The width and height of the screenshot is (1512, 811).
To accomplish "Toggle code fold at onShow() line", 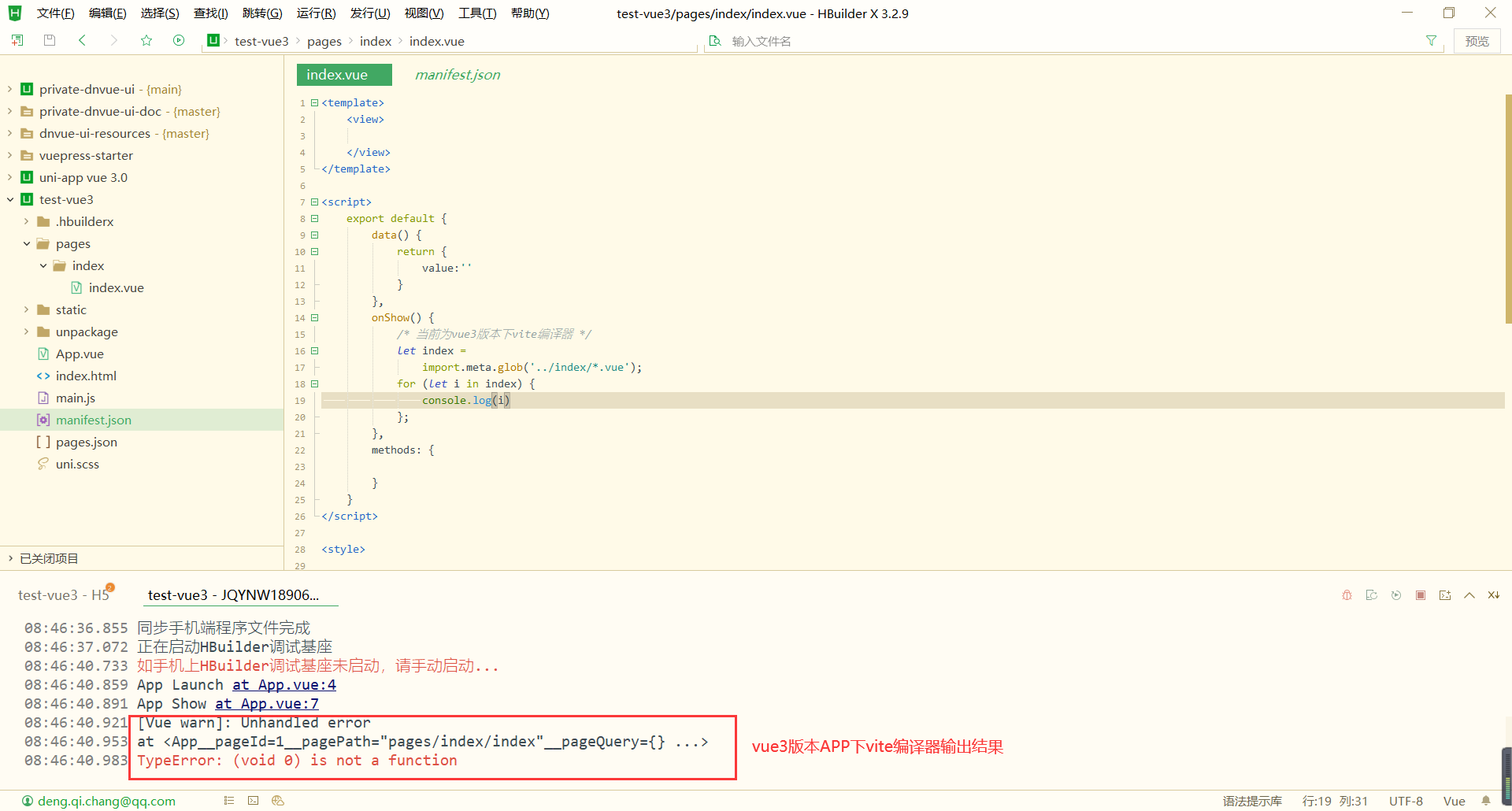I will click(314, 318).
